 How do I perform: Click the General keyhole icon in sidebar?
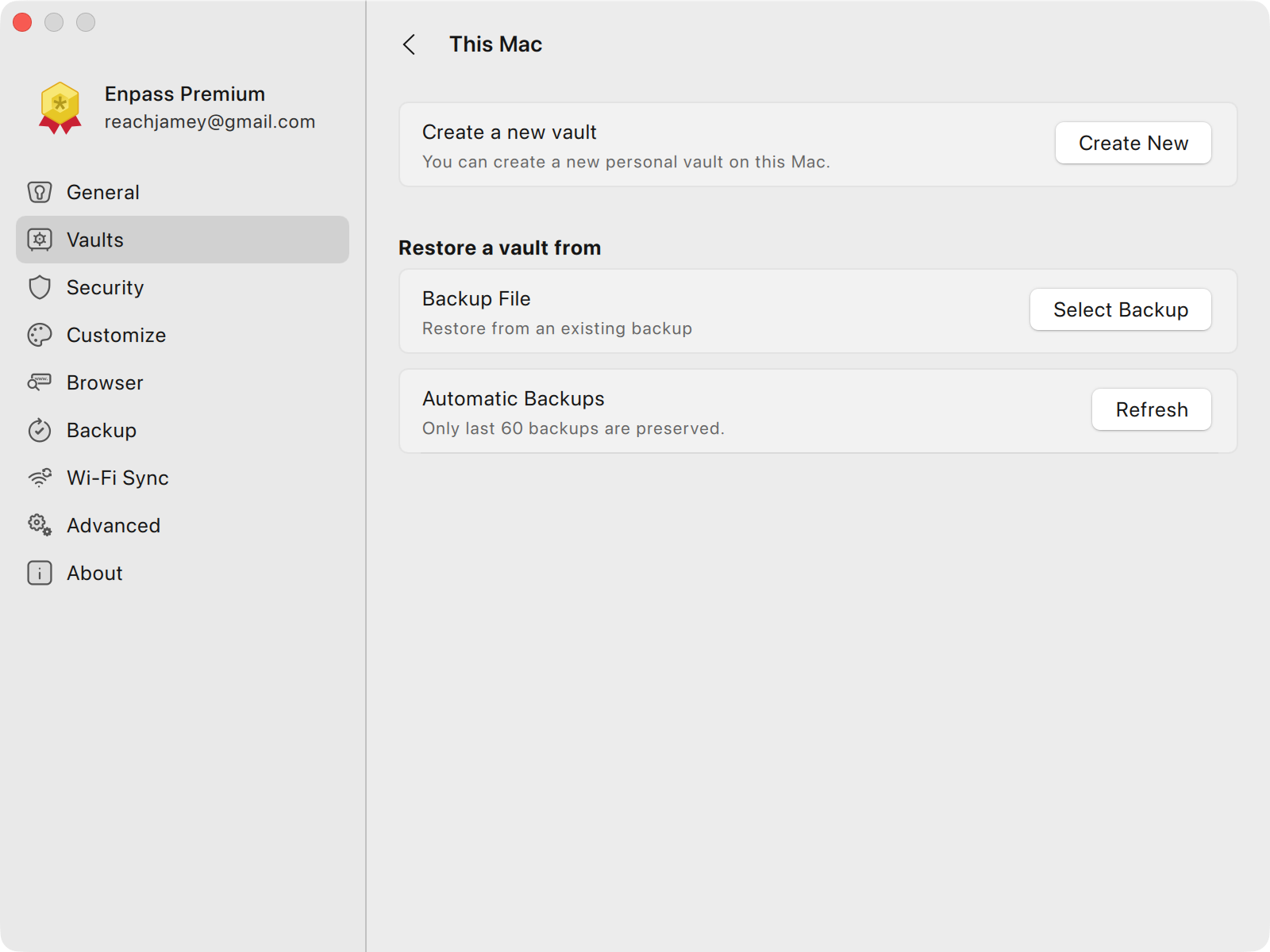click(x=40, y=192)
